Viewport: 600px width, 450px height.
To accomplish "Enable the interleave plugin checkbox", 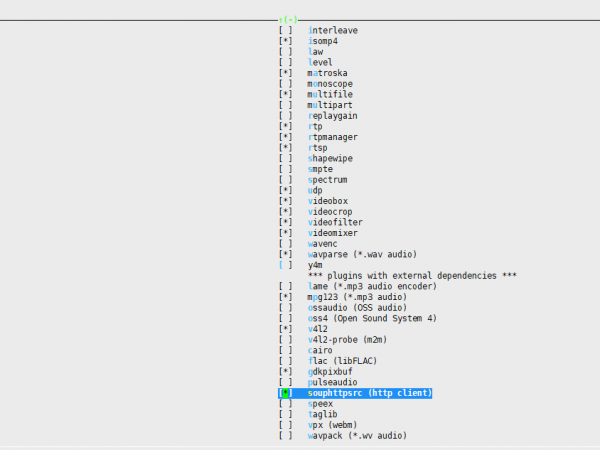I will point(286,31).
